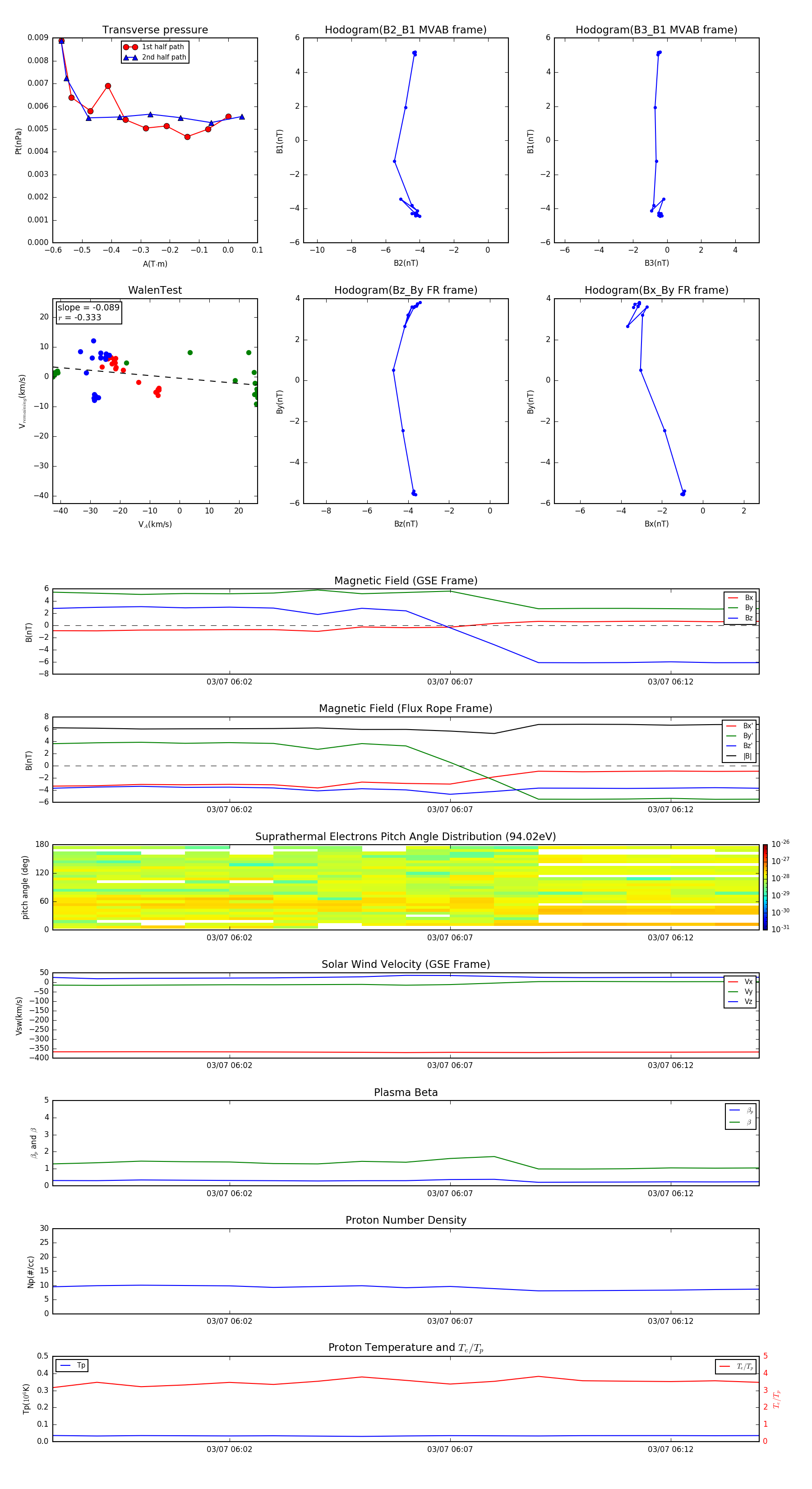Click the Suprathermal Electrons Pitch Angle title
Image resolution: width=812 pixels, height=1489 pixels.
(406, 837)
